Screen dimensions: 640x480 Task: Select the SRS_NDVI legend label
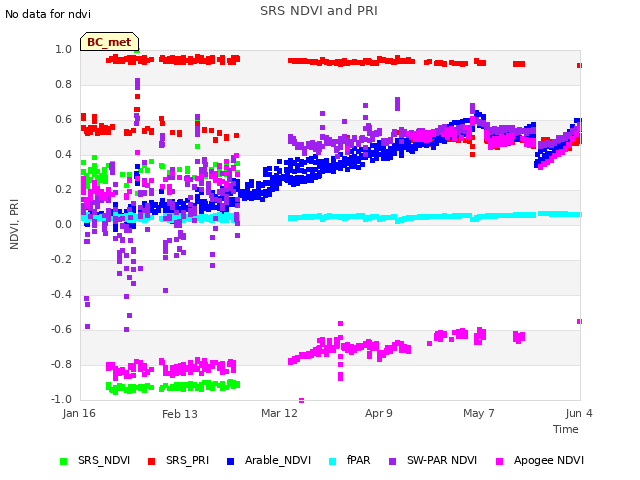[104, 460]
